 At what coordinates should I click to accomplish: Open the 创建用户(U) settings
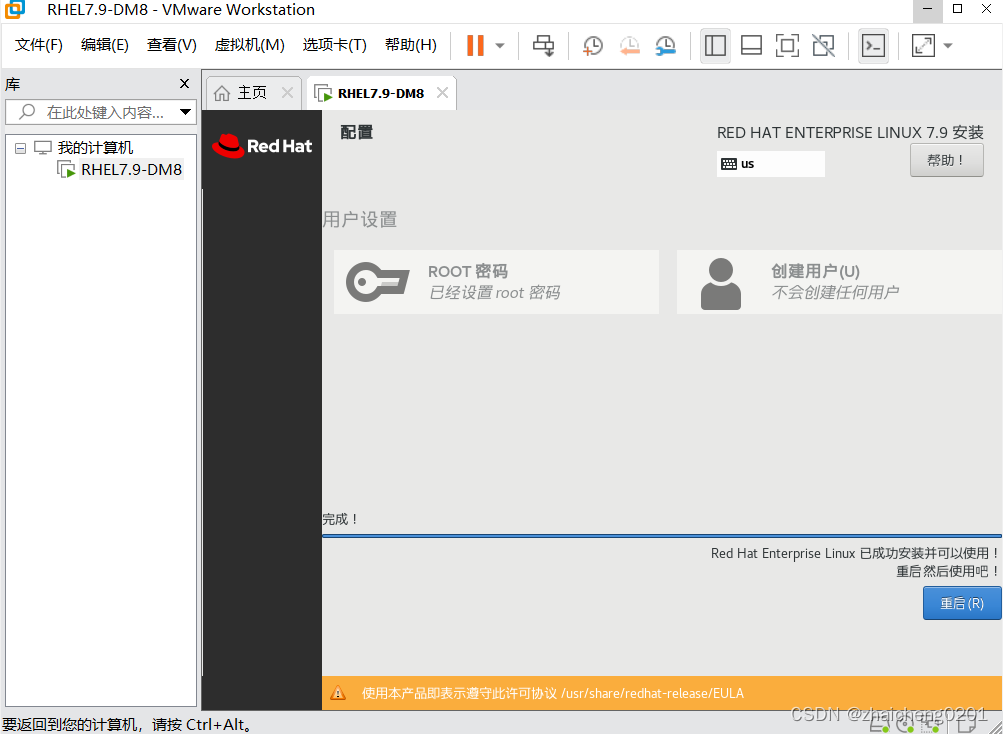point(839,282)
